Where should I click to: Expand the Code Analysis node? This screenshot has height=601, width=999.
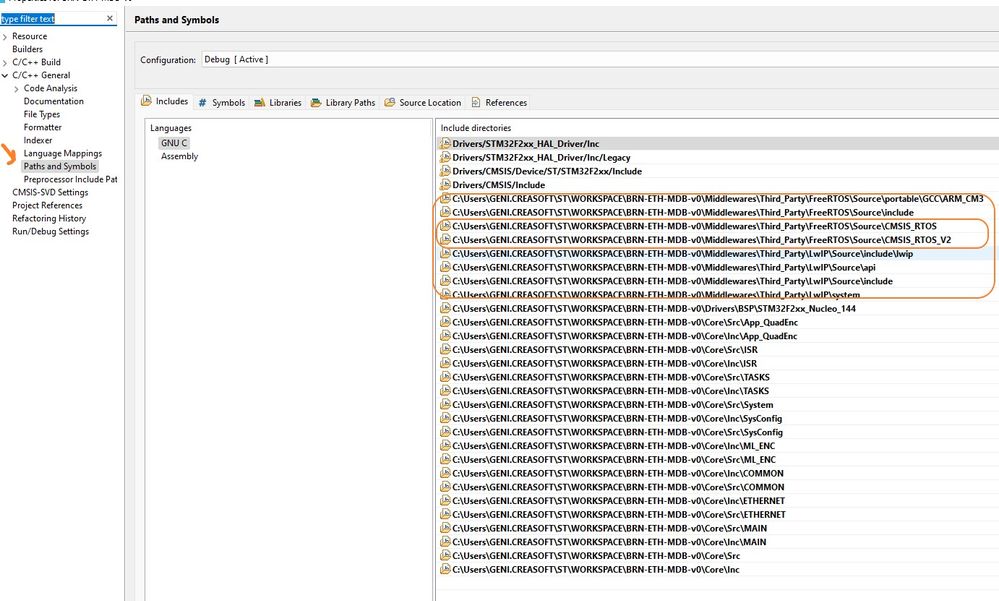(x=17, y=89)
